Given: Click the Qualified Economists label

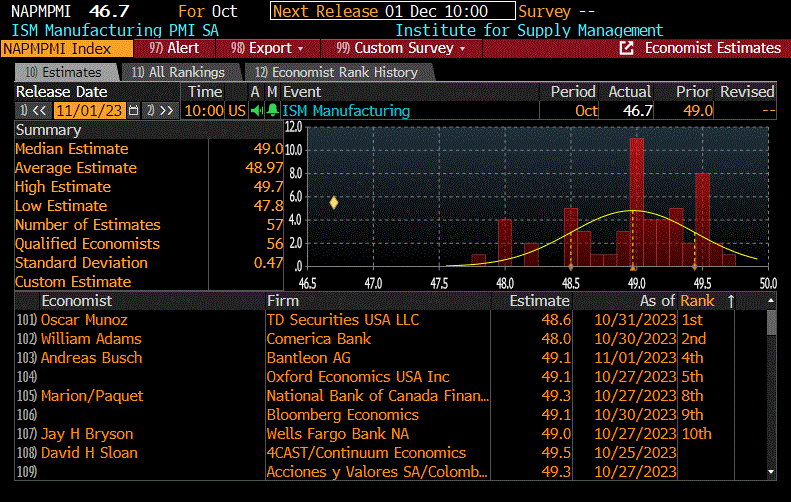Looking at the screenshot, I should click(x=87, y=244).
